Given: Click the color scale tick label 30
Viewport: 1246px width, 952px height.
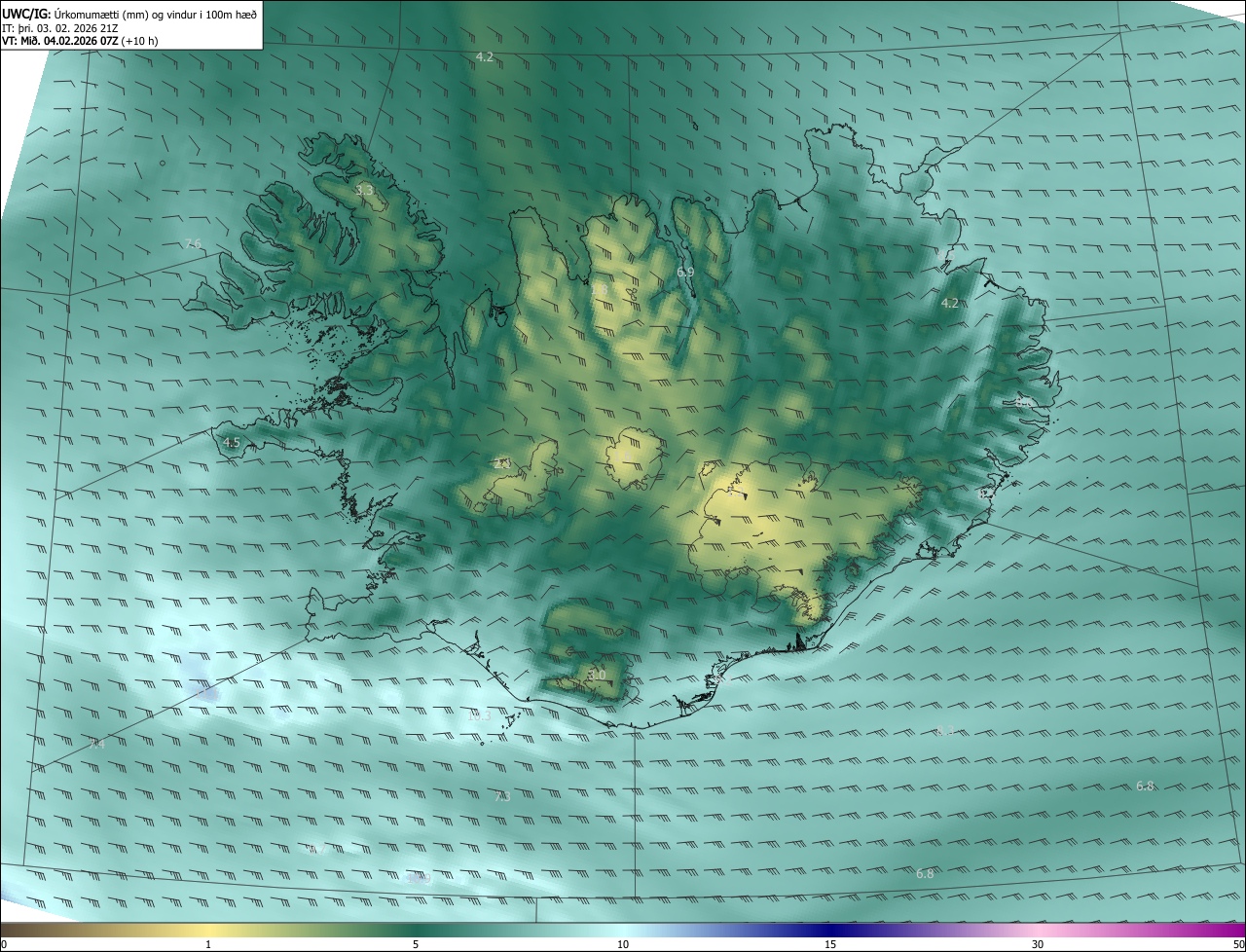Looking at the screenshot, I should [1038, 944].
